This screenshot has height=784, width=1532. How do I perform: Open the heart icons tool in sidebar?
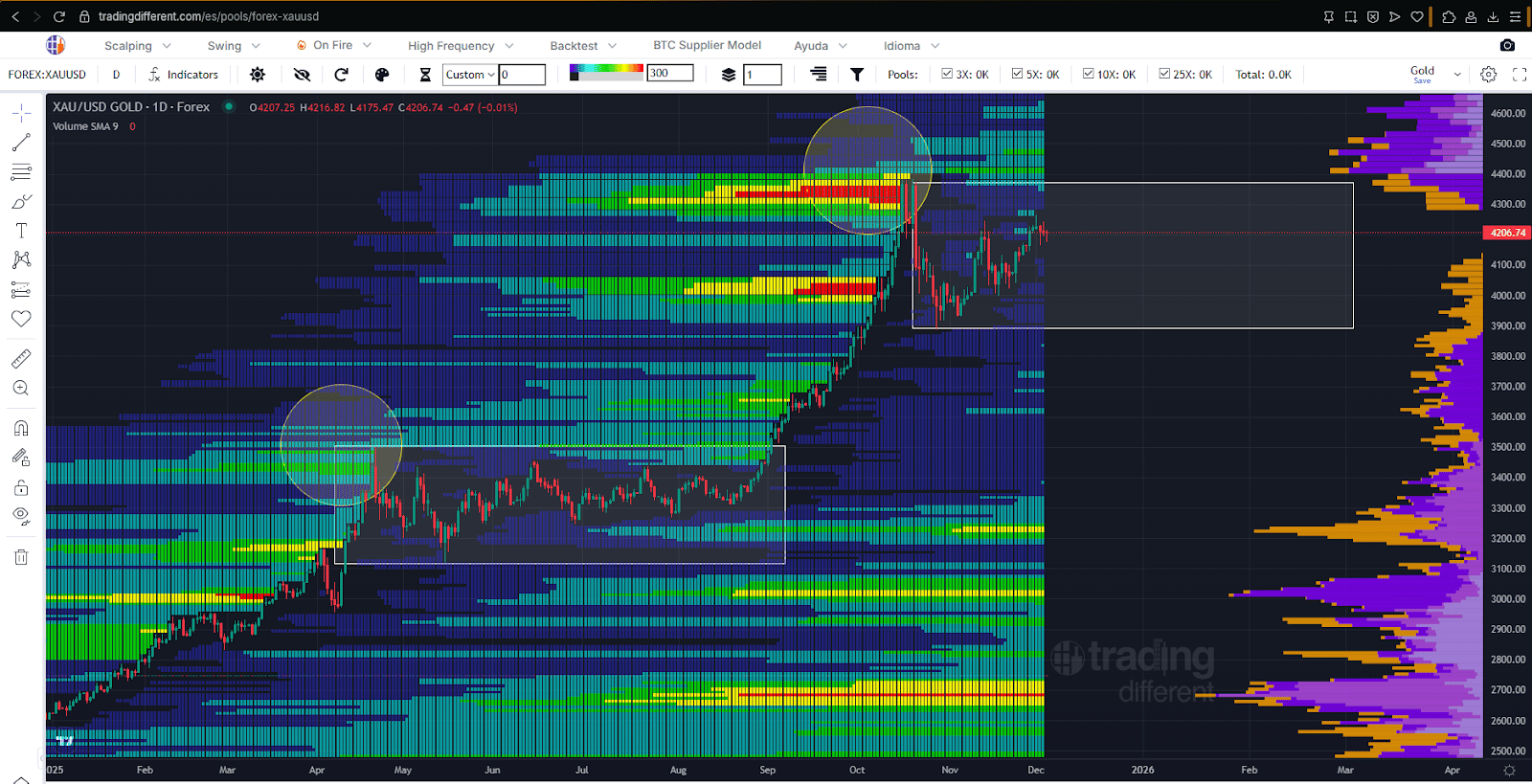(21, 319)
